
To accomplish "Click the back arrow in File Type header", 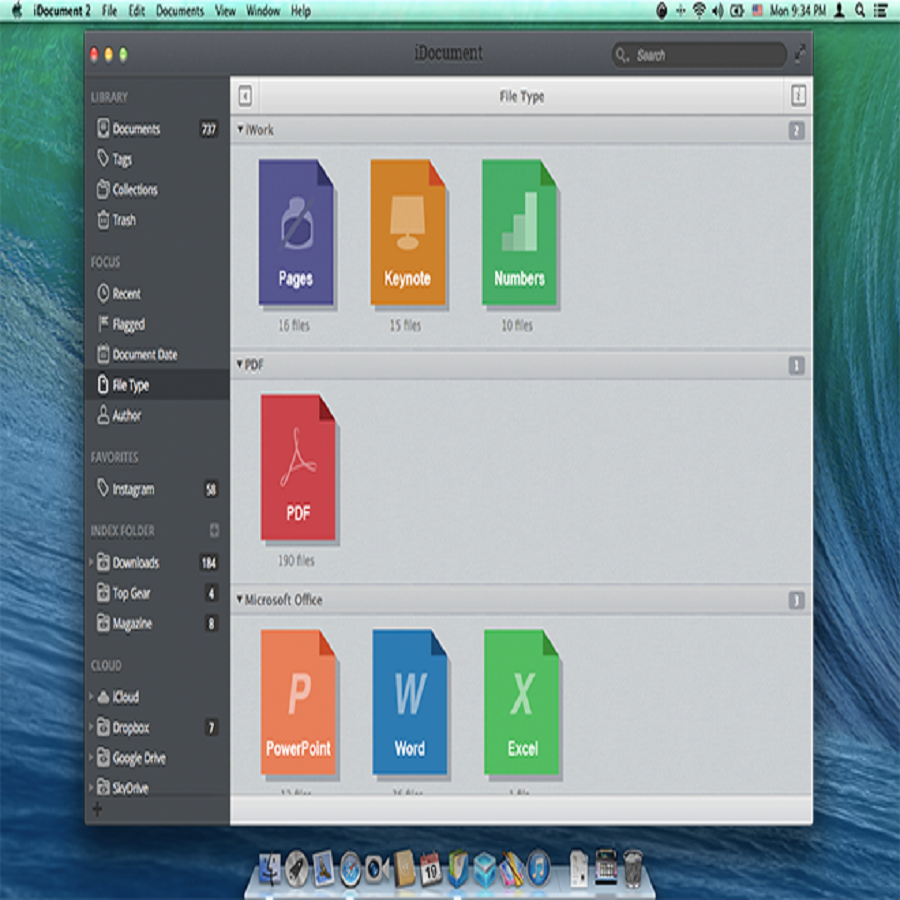I will [x=245, y=95].
